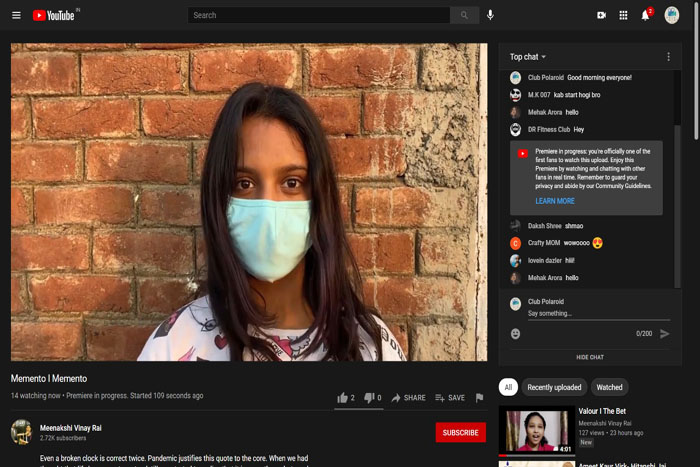Click HIDE CHAT button
This screenshot has height=467, width=700.
[x=590, y=357]
